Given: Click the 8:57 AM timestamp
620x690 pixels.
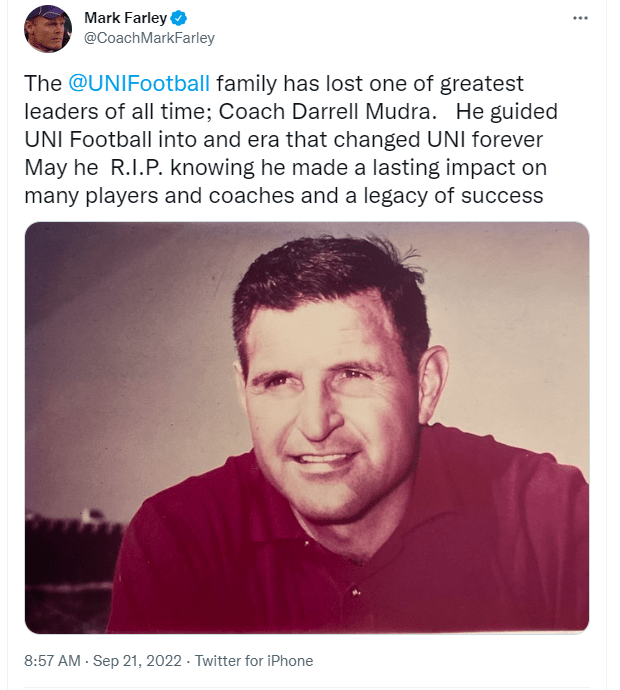Looking at the screenshot, I should (55, 661).
